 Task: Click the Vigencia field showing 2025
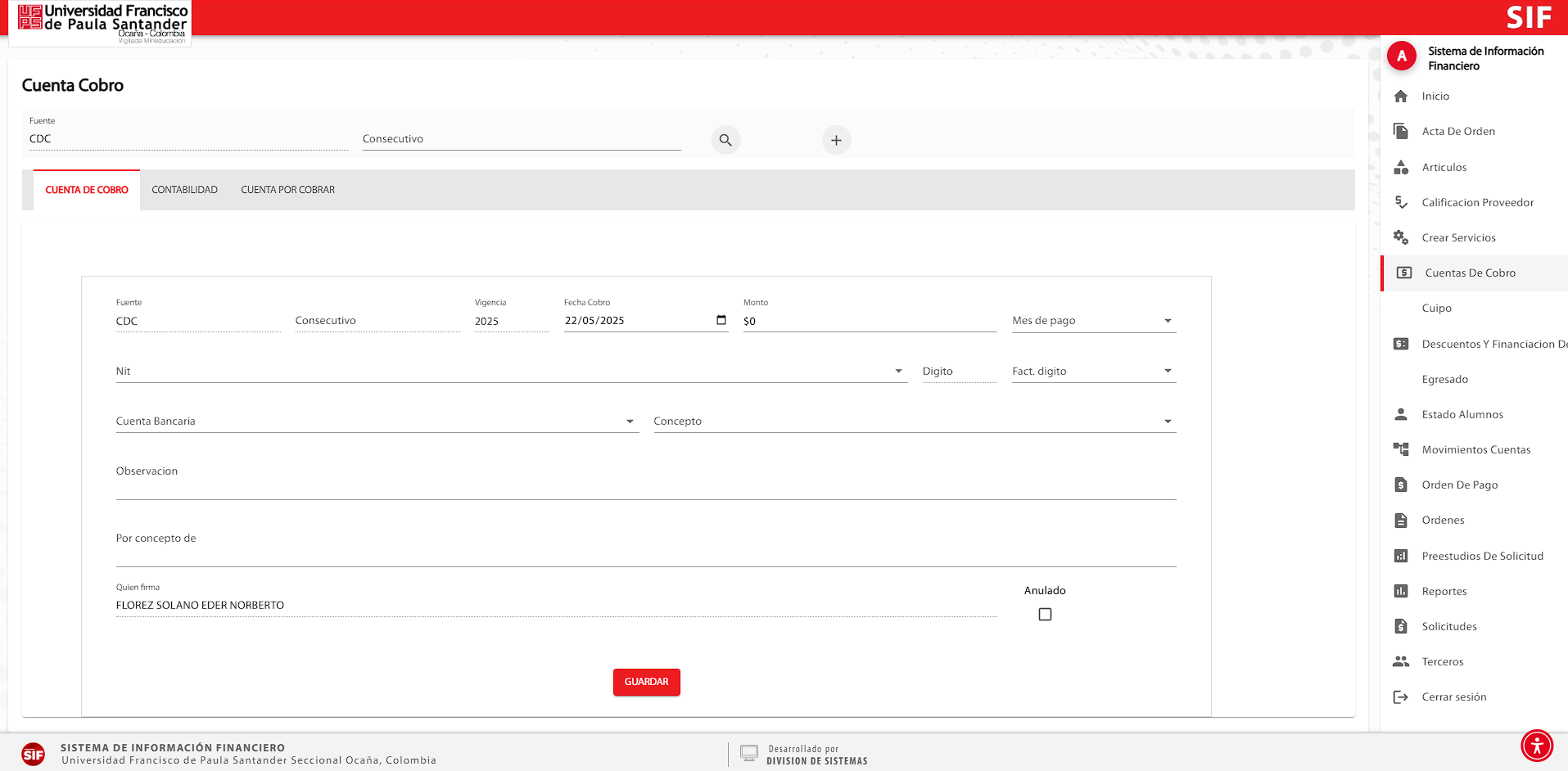(x=512, y=321)
